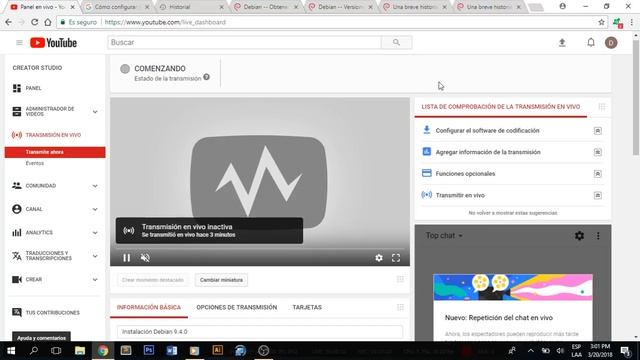This screenshot has width=640, height=360.
Task: Bookmark this page with the star icon
Action: click(601, 22)
